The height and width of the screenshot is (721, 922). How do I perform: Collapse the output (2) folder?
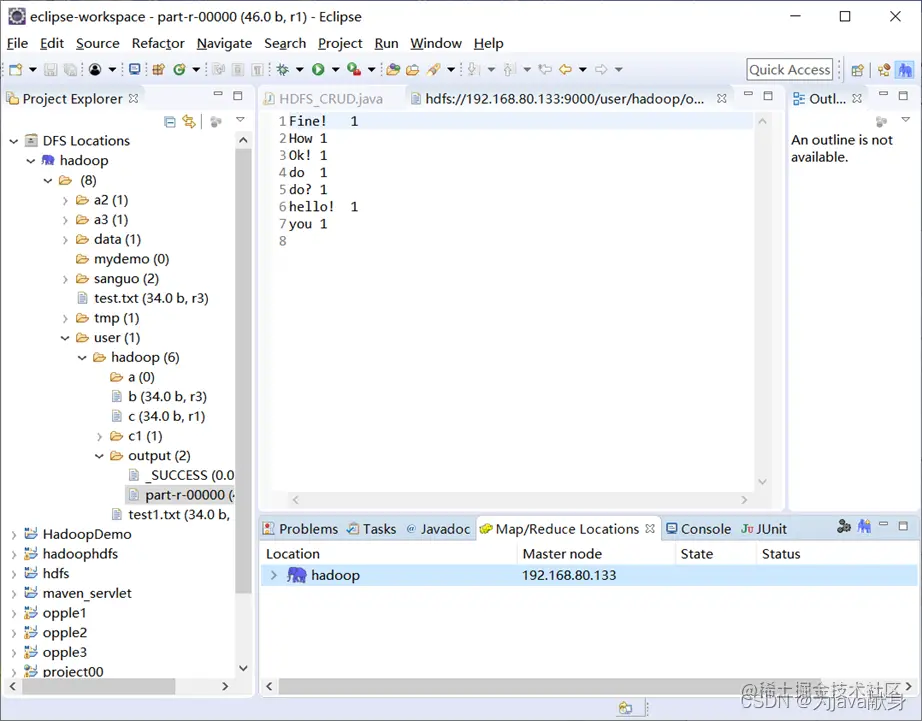99,456
